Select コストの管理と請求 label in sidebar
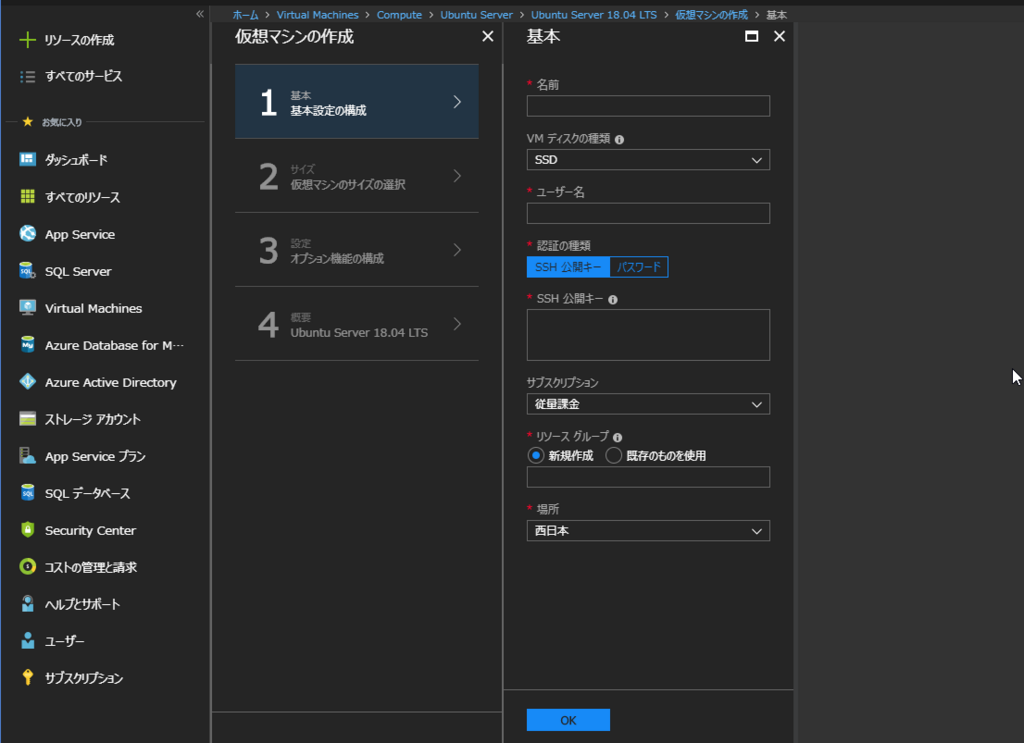This screenshot has height=743, width=1024. (90, 567)
